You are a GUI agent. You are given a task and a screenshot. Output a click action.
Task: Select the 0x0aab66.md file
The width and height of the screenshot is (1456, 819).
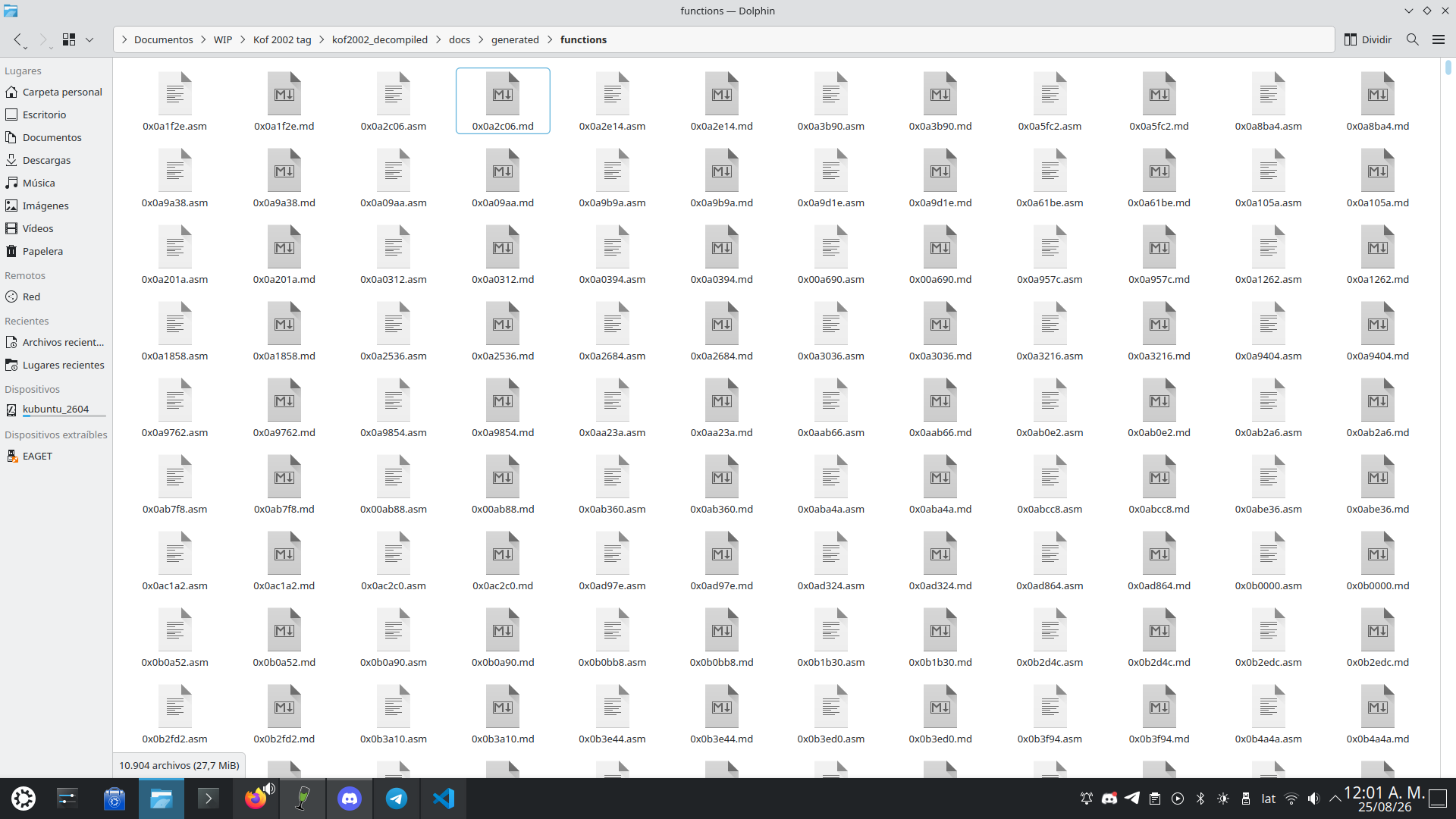pos(940,408)
